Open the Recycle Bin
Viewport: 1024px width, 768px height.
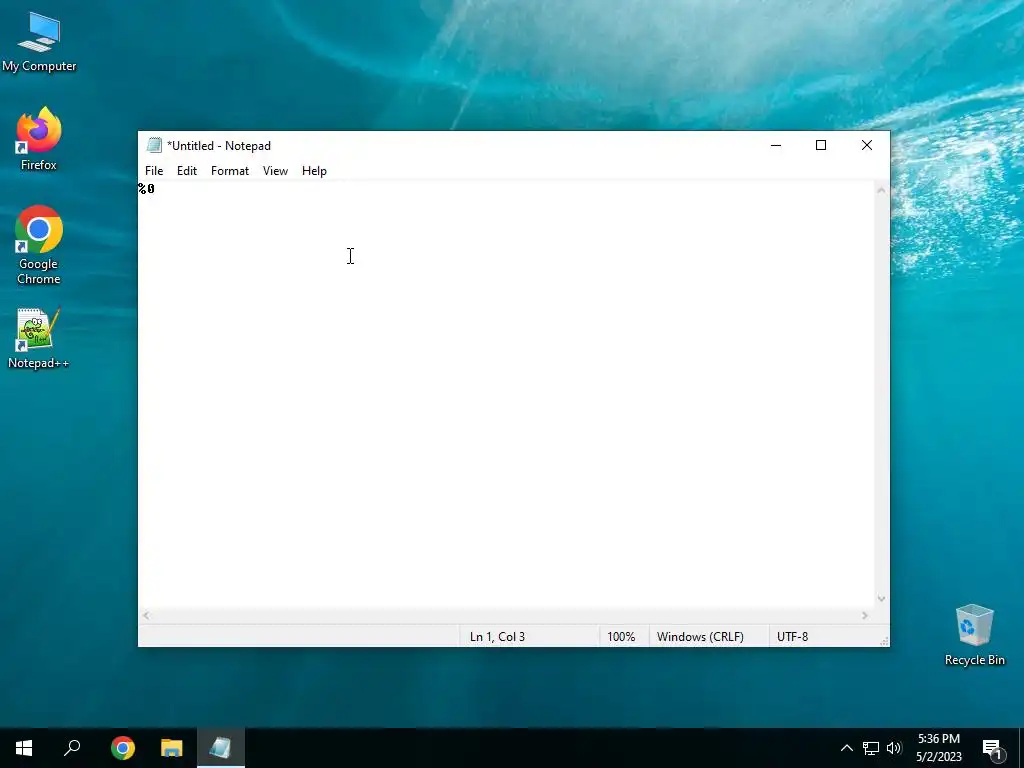click(974, 635)
